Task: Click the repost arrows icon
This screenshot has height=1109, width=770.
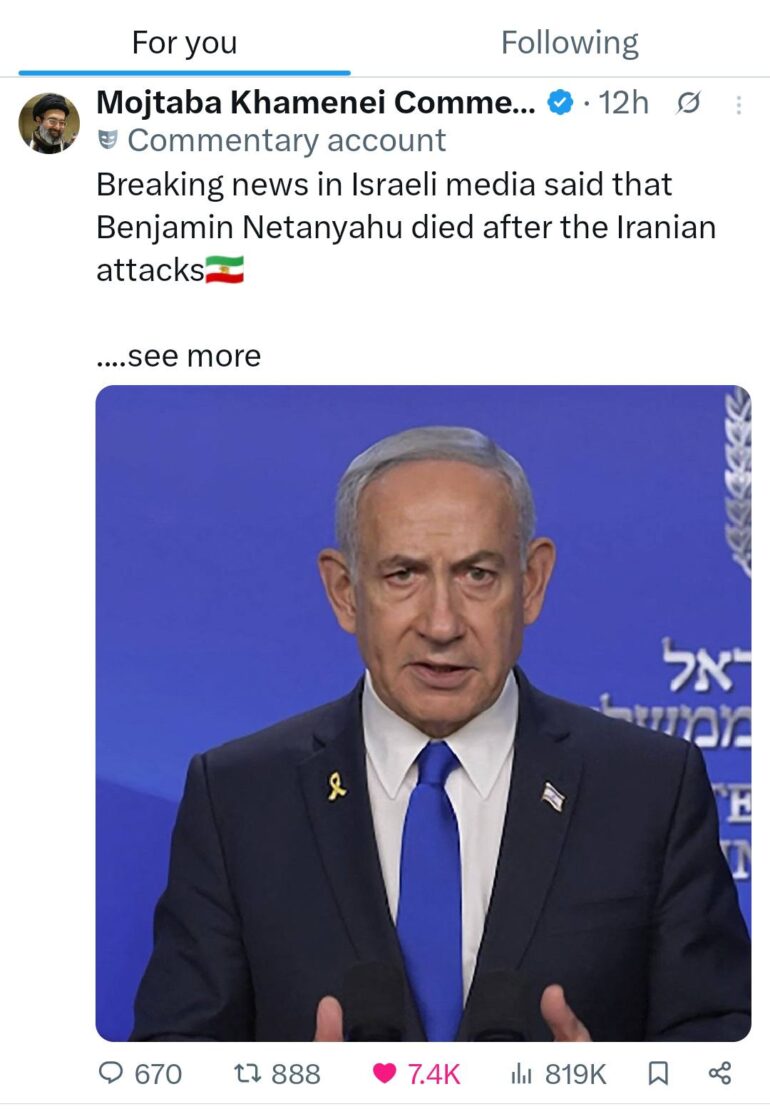Action: (247, 1074)
